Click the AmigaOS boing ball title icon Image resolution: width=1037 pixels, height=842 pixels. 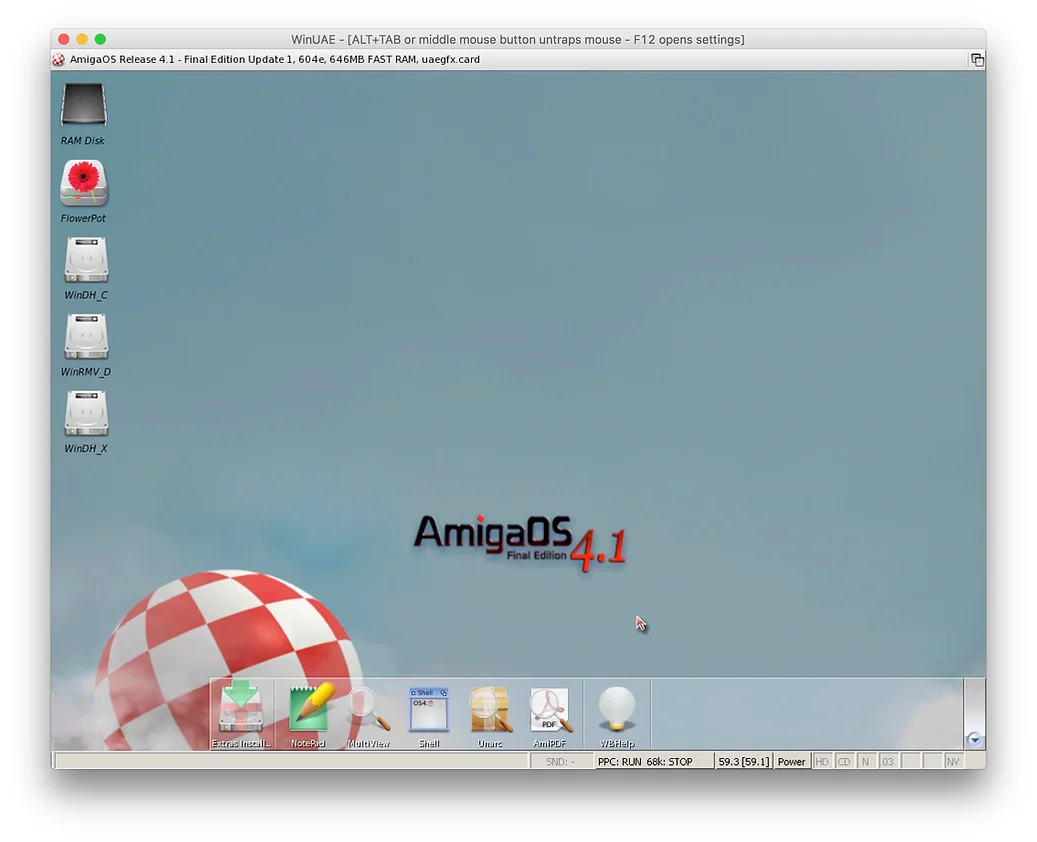pos(59,60)
